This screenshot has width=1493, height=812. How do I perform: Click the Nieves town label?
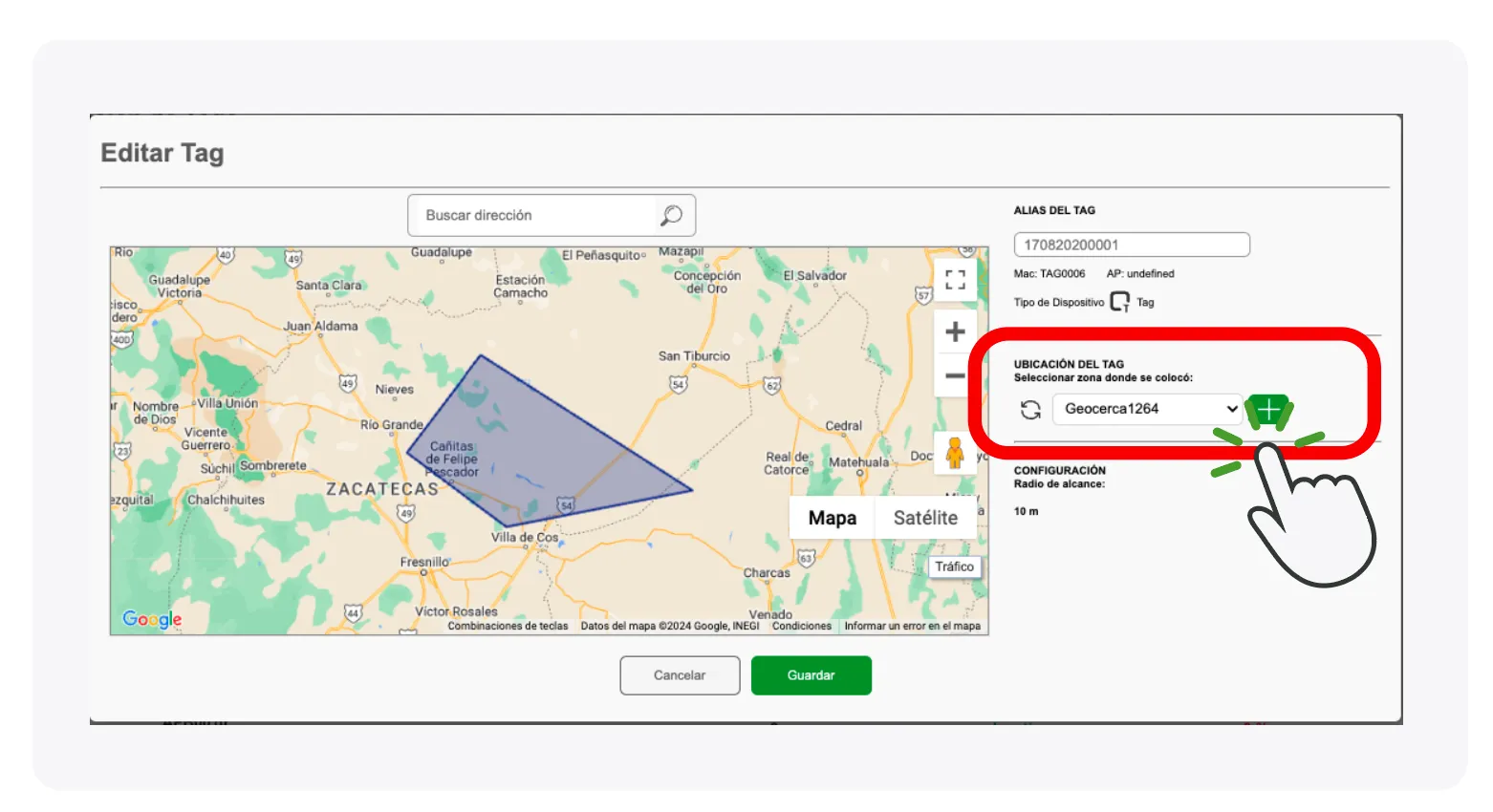click(x=395, y=390)
